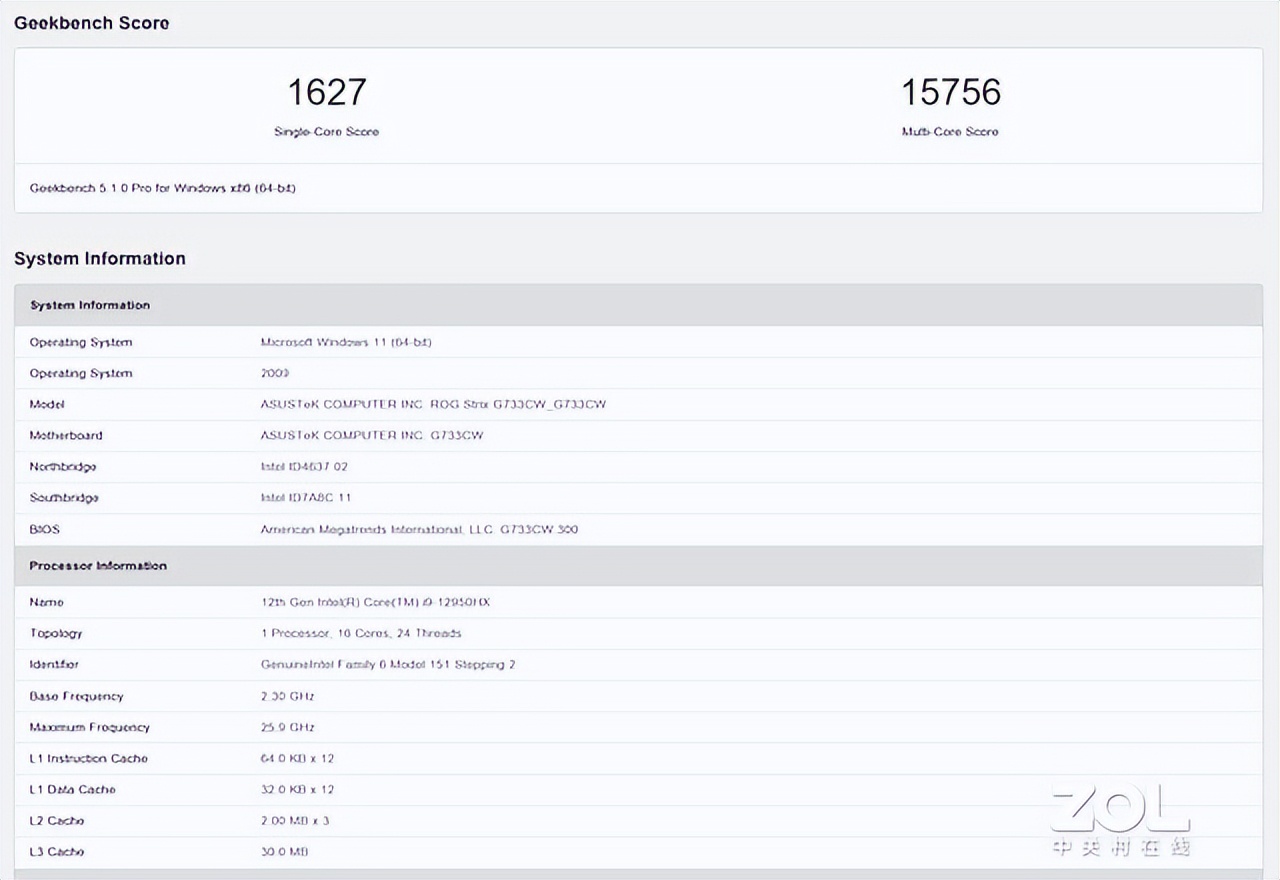Screen dimensions: 1280x880
Task: Click the Name row label
Action: pos(47,602)
